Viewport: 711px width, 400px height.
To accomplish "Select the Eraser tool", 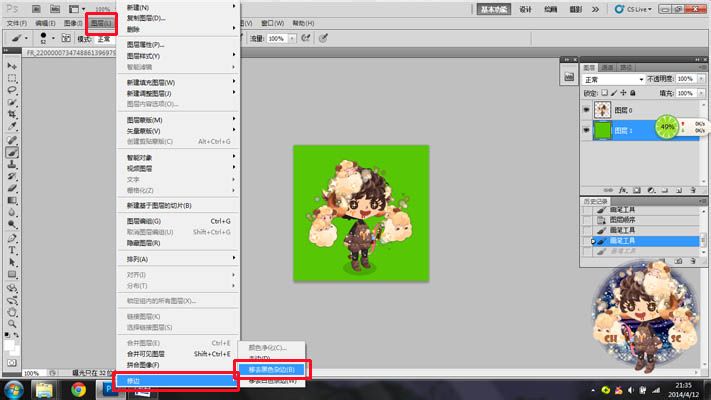I will click(x=12, y=188).
